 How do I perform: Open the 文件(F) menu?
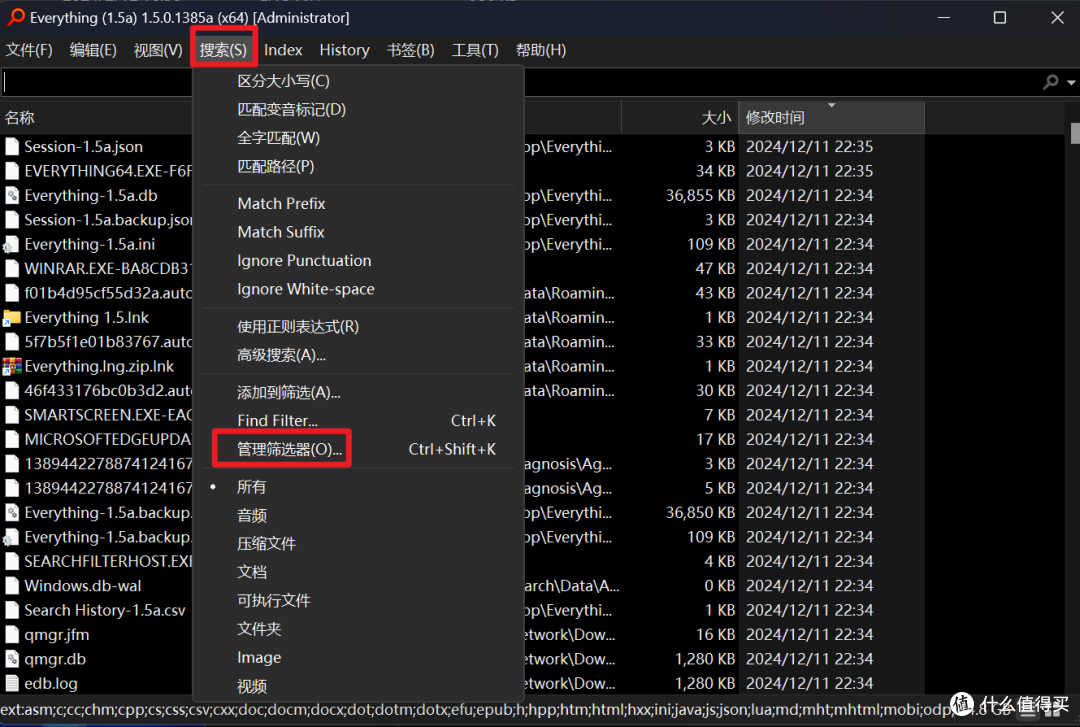coord(29,50)
